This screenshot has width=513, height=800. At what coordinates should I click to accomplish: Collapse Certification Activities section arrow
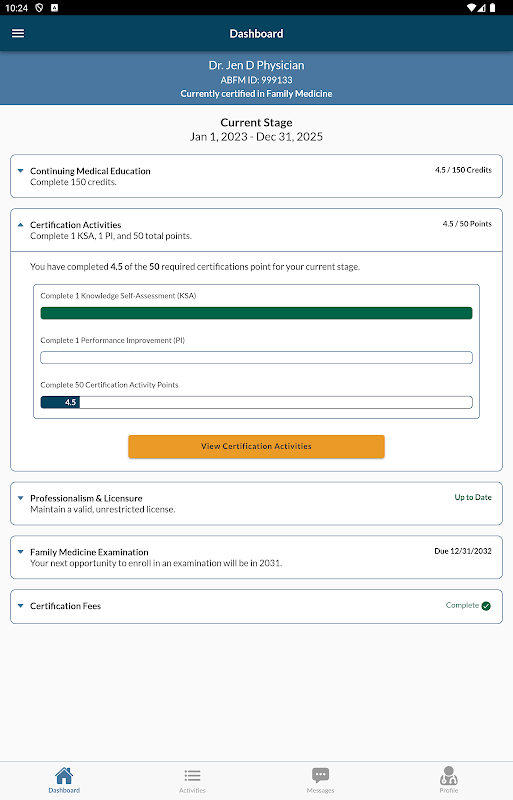(x=20, y=224)
